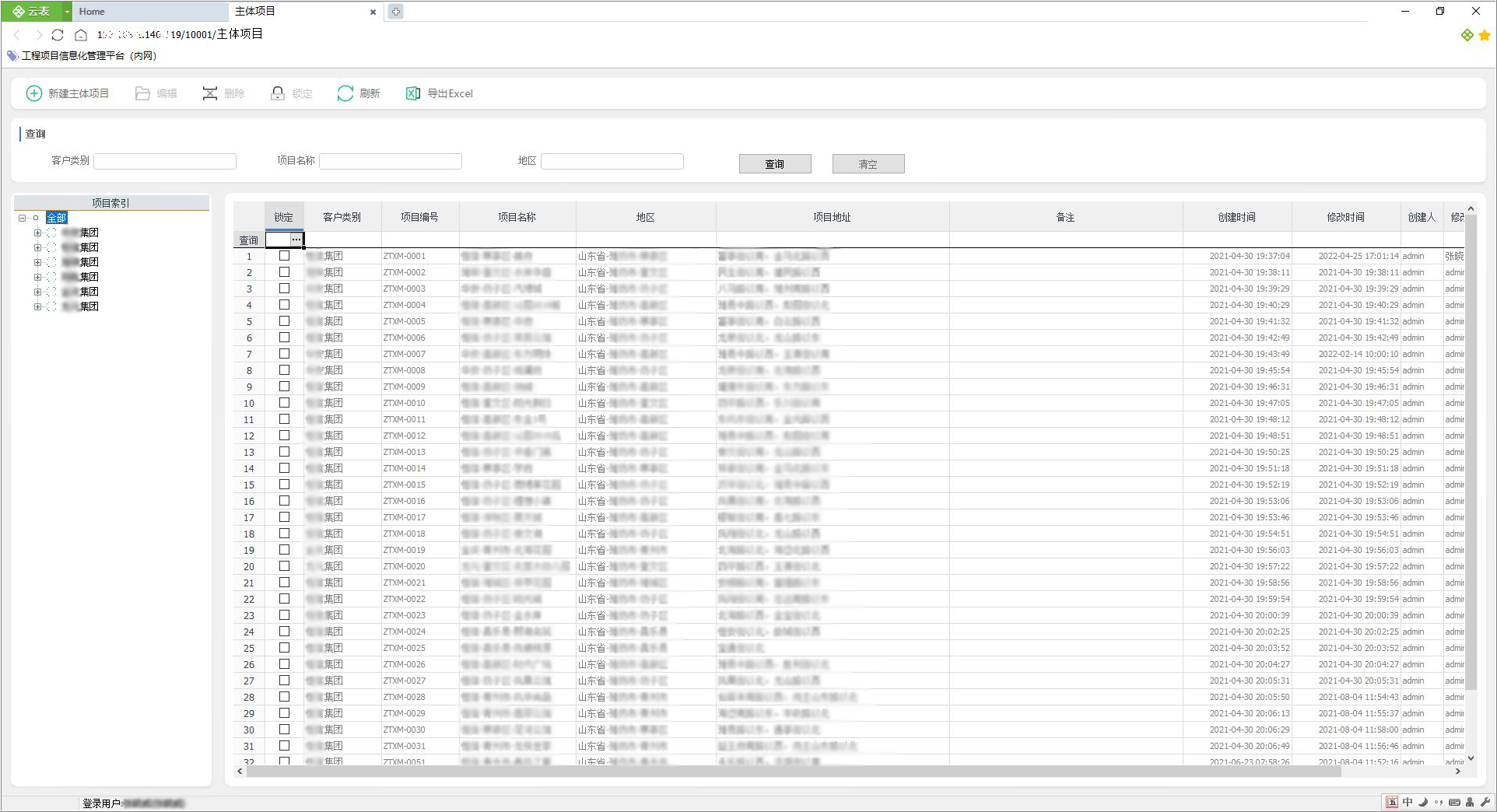Screen dimensions: 1497x812
Task: Go back with browser back arrow
Action: point(16,35)
